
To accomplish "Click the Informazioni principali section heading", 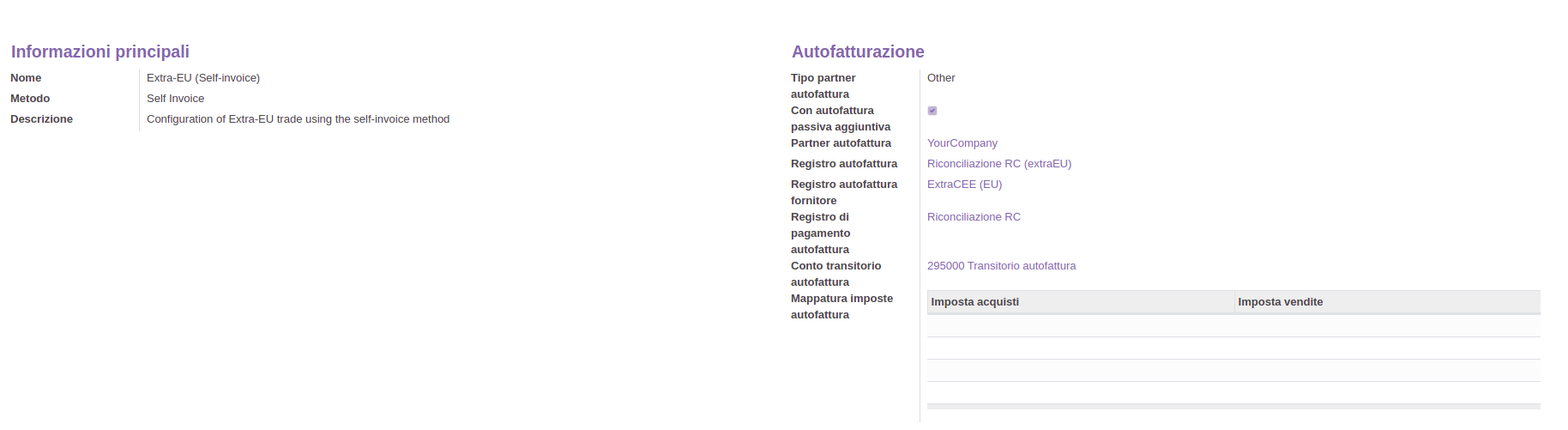I will [100, 51].
